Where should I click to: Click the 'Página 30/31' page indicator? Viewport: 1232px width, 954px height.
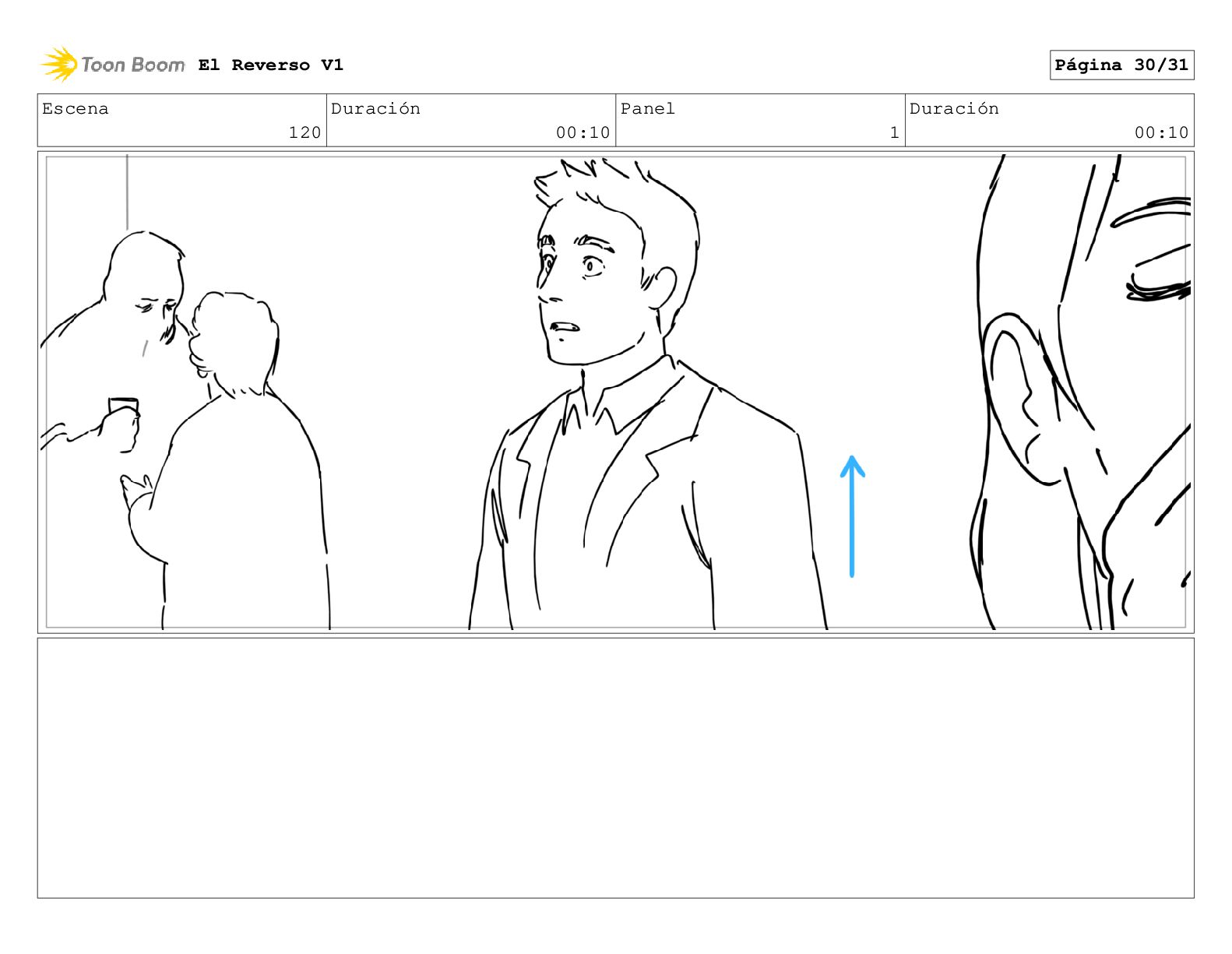1121,65
